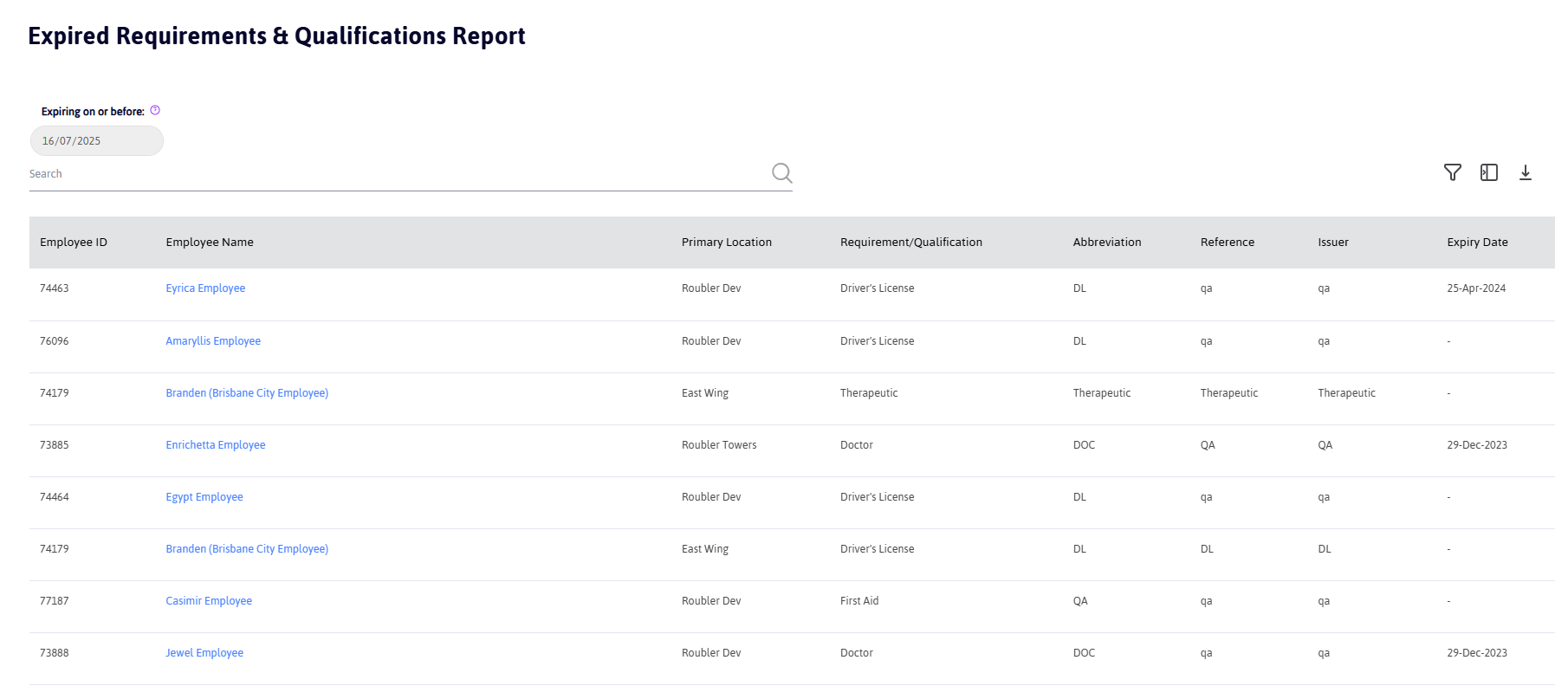Sort by Primary Location column header
This screenshot has width=1568, height=686.
point(727,243)
